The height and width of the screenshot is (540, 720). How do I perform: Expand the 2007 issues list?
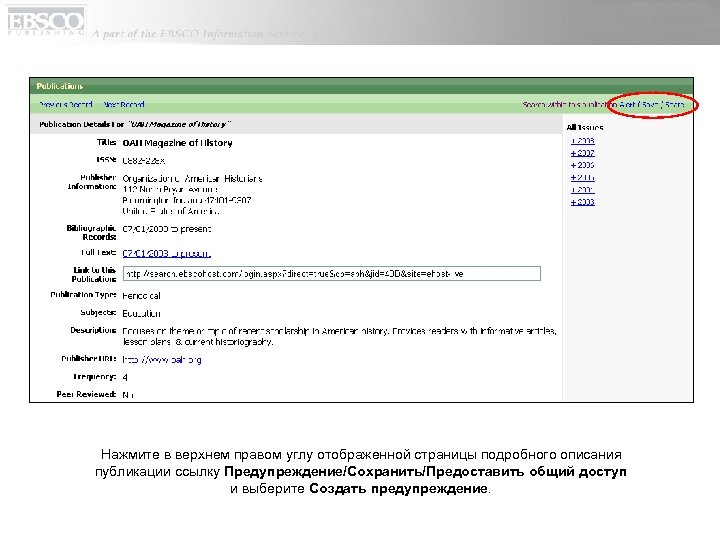[x=583, y=153]
